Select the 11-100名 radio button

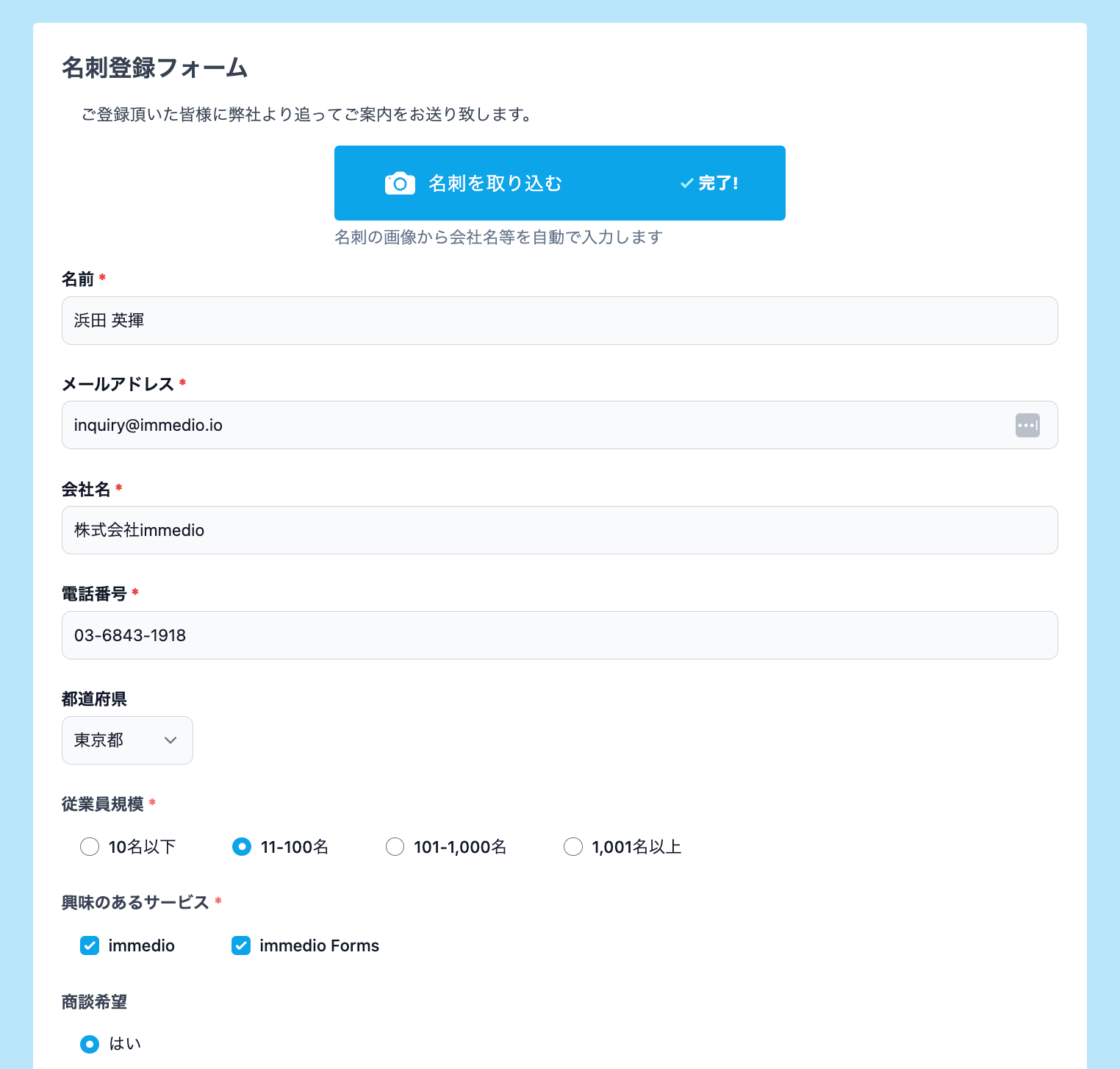242,847
